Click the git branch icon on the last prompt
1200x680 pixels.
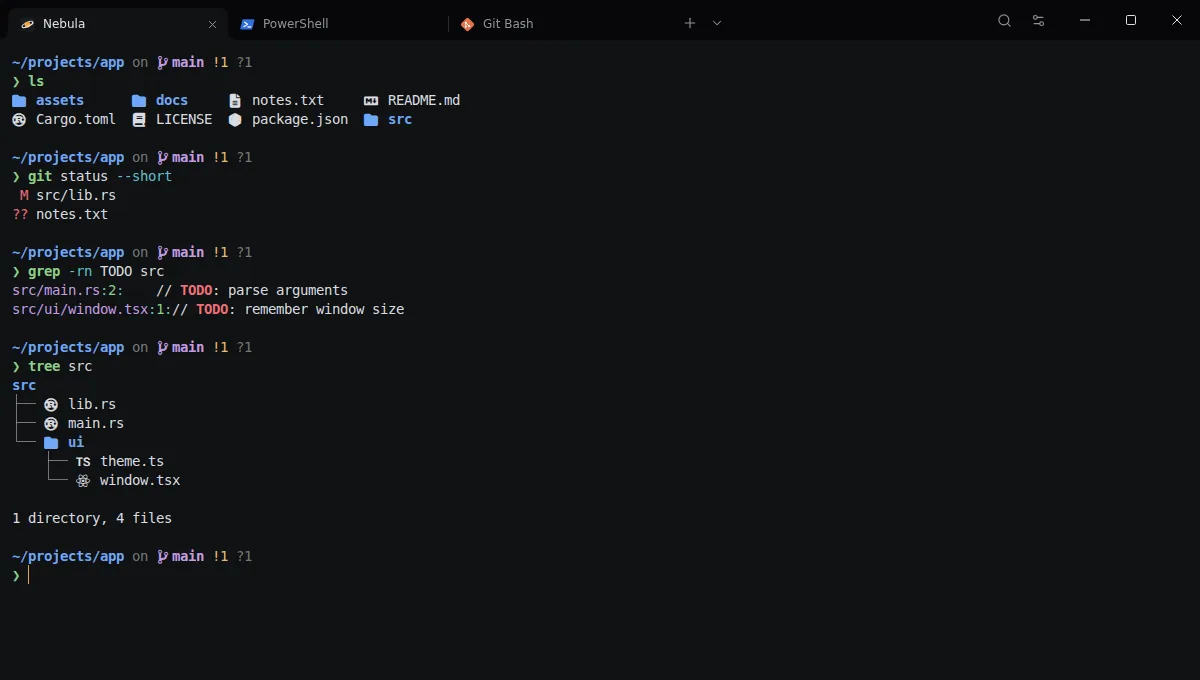pyautogui.click(x=163, y=556)
